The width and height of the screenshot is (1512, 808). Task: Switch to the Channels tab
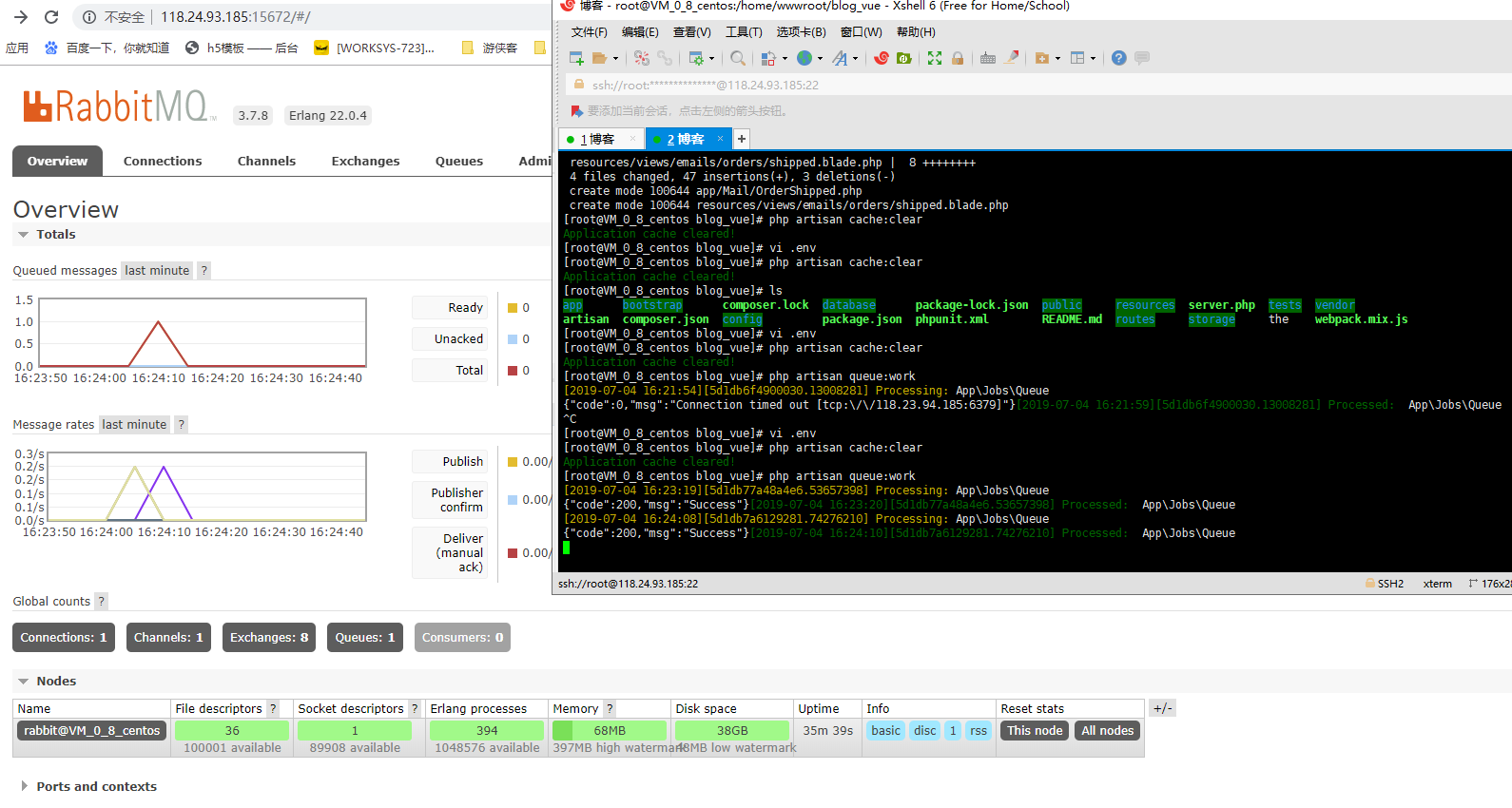coord(266,161)
